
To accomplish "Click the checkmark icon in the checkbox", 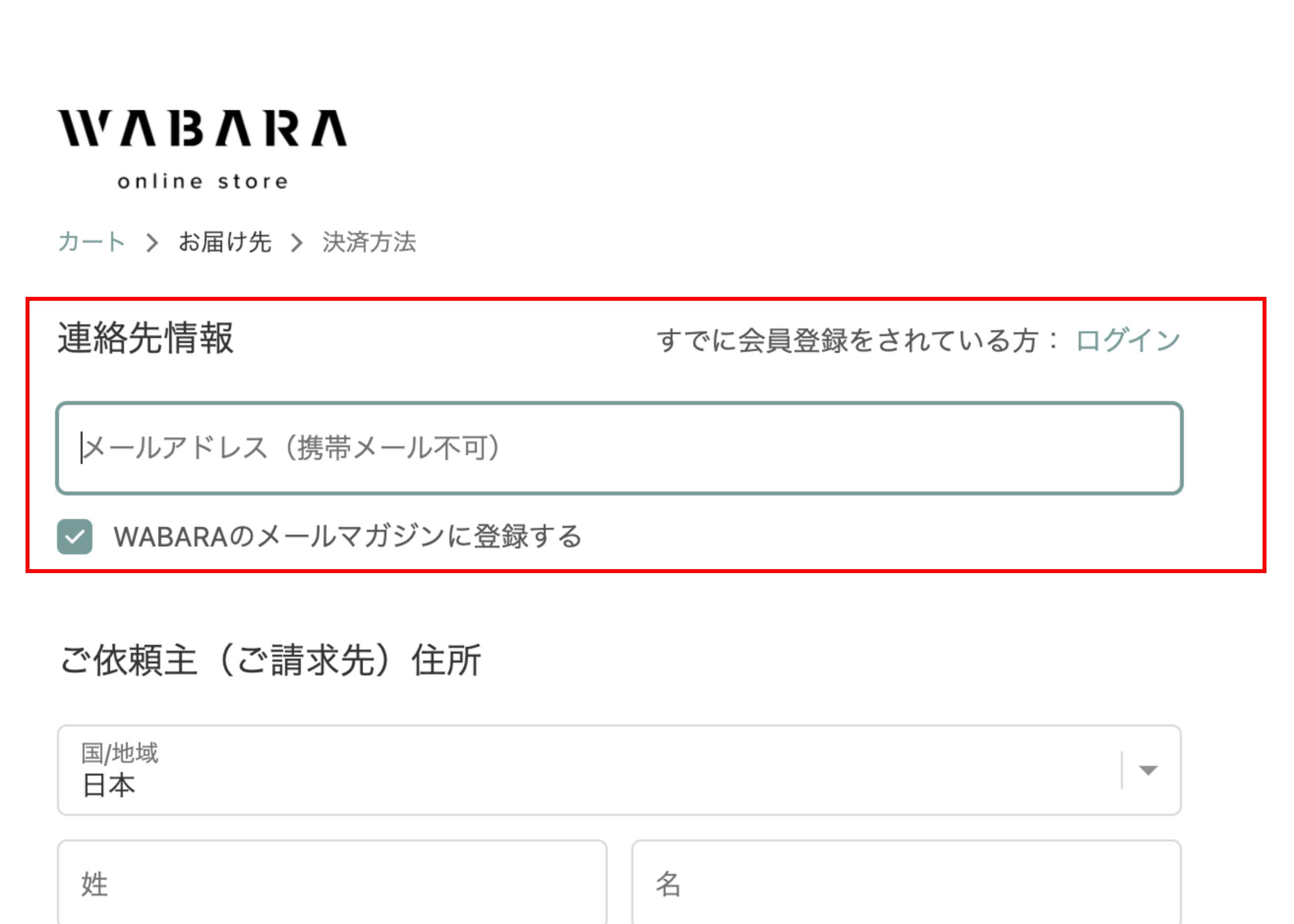I will pos(75,537).
